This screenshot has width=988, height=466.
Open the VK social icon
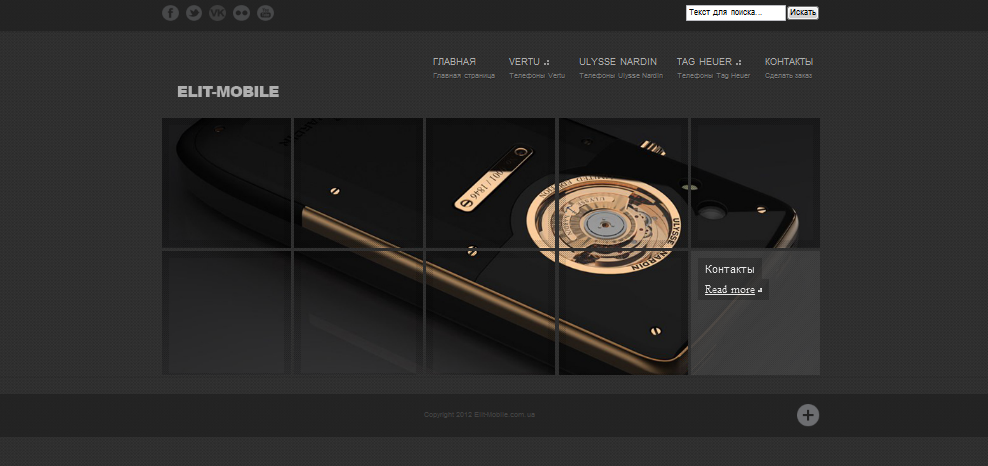[x=217, y=13]
